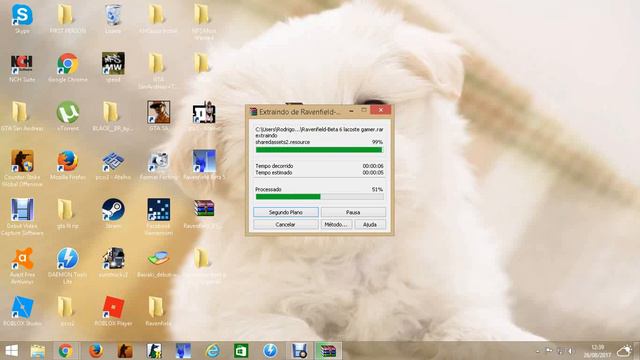640x360 pixels.
Task: Select the pcsx2 Atalho desktop shortcut
Action: (x=113, y=165)
